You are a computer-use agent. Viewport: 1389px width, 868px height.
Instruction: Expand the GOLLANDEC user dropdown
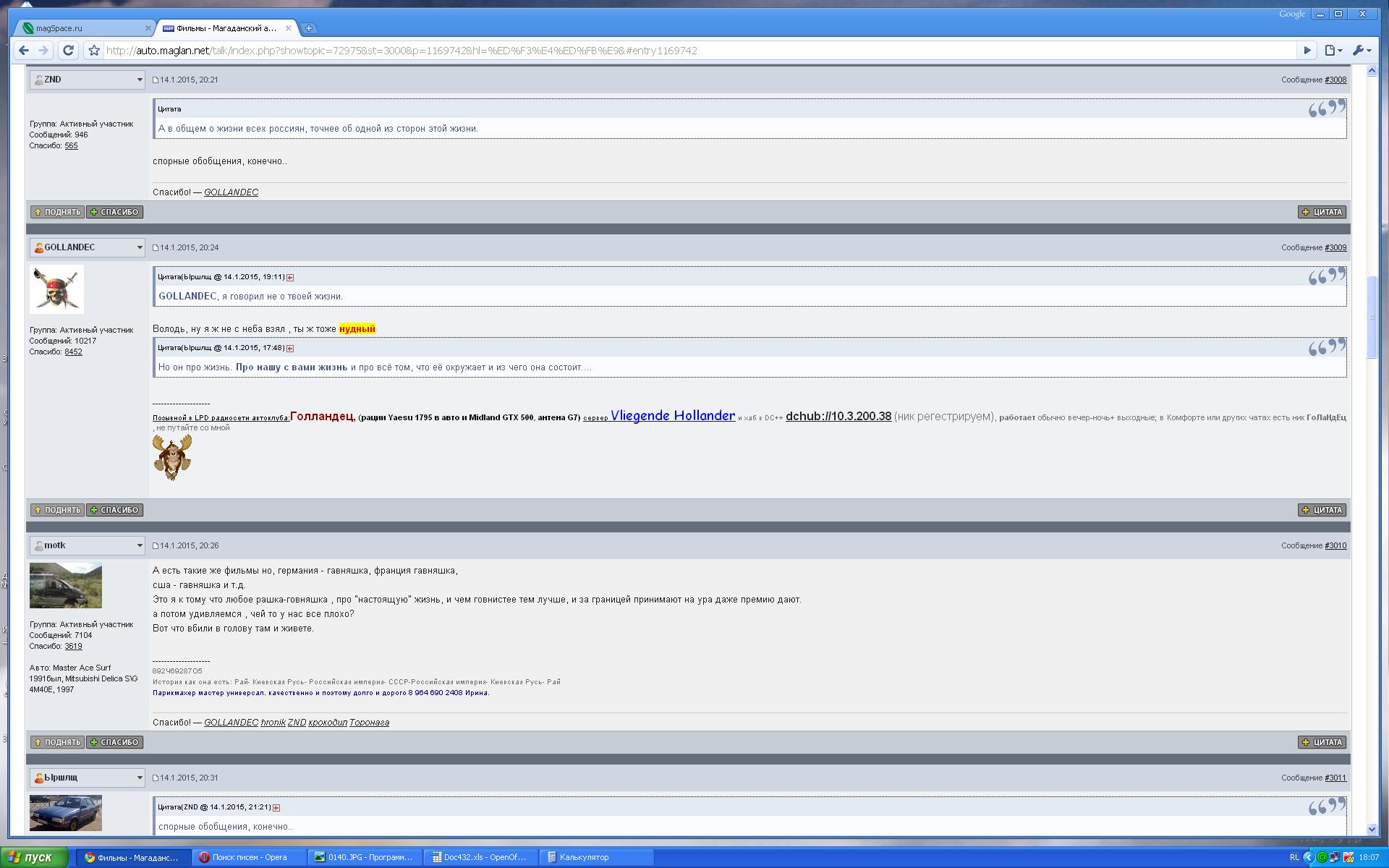140,247
